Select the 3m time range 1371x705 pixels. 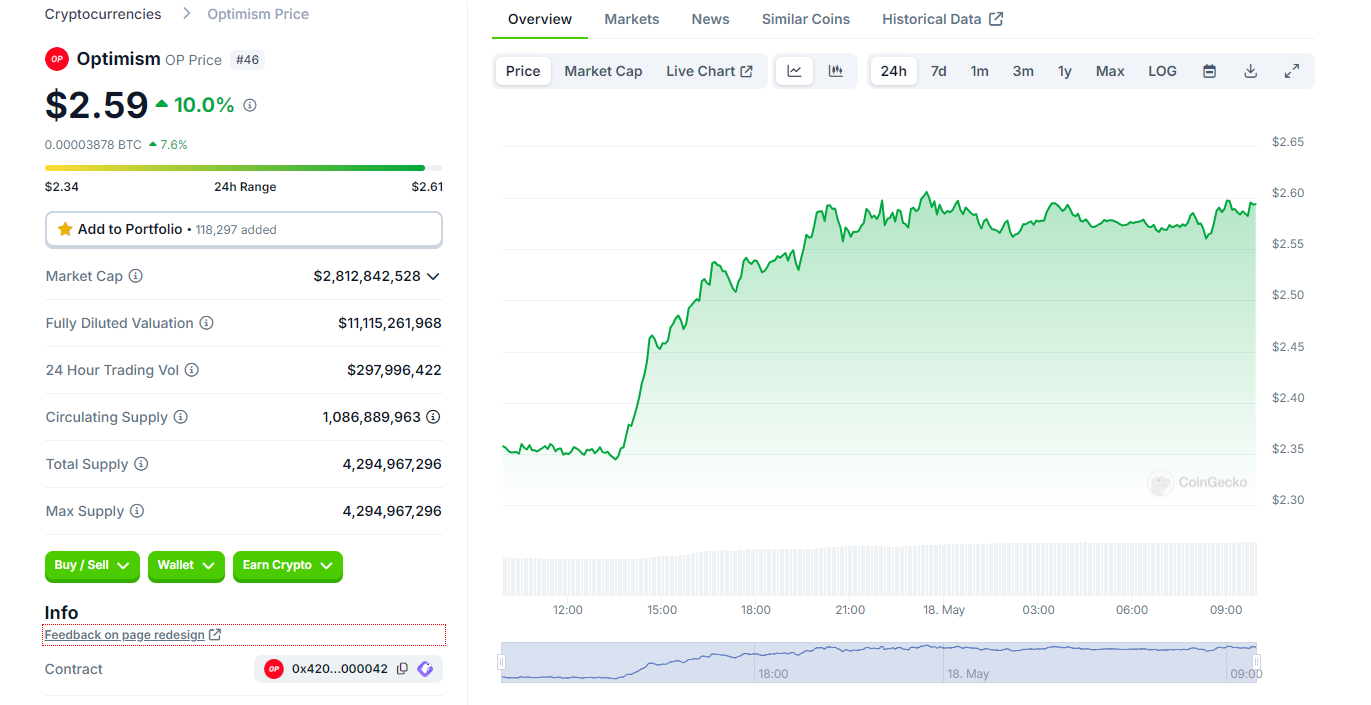coord(1023,71)
